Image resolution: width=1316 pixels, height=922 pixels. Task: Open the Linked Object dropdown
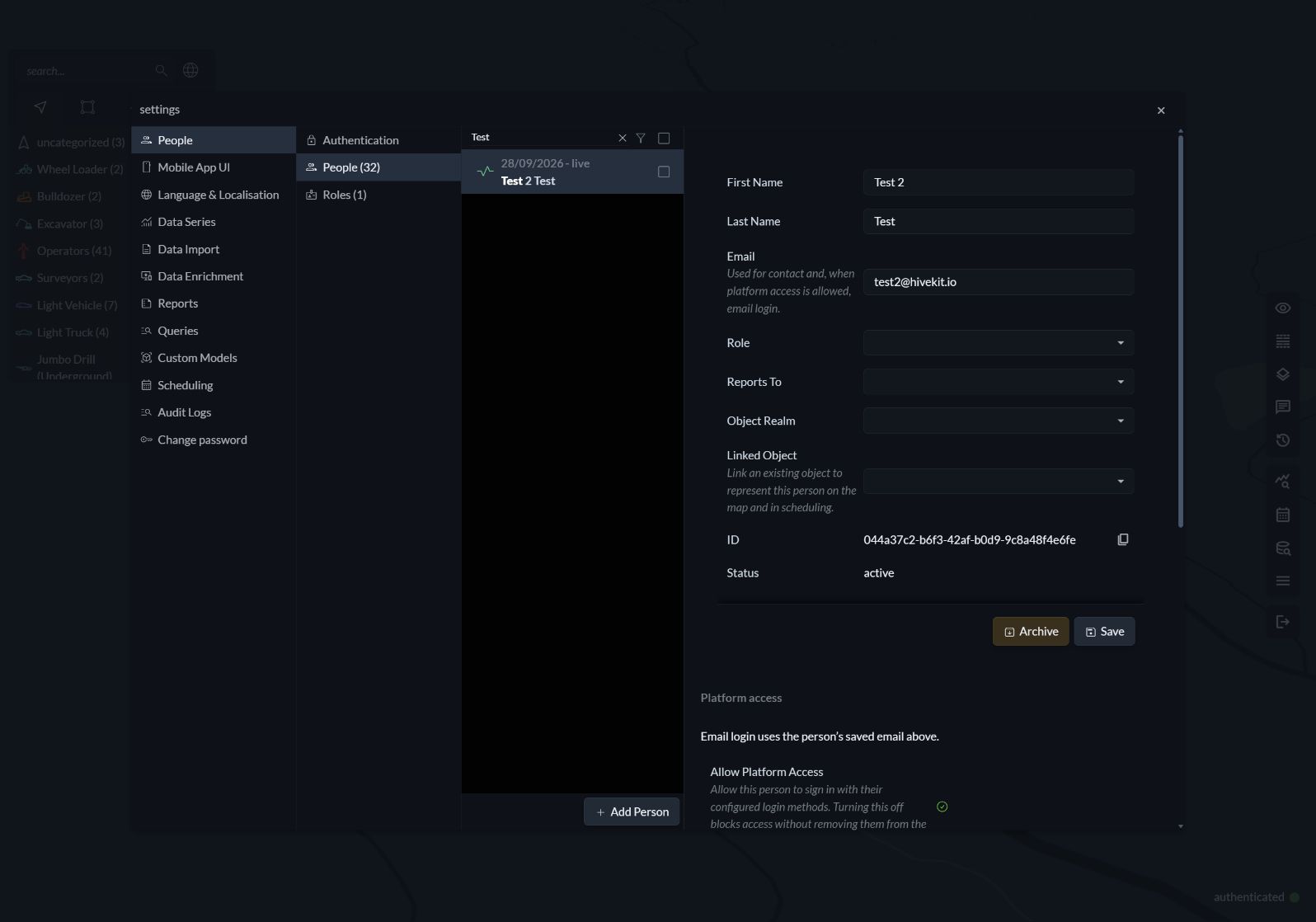click(999, 481)
